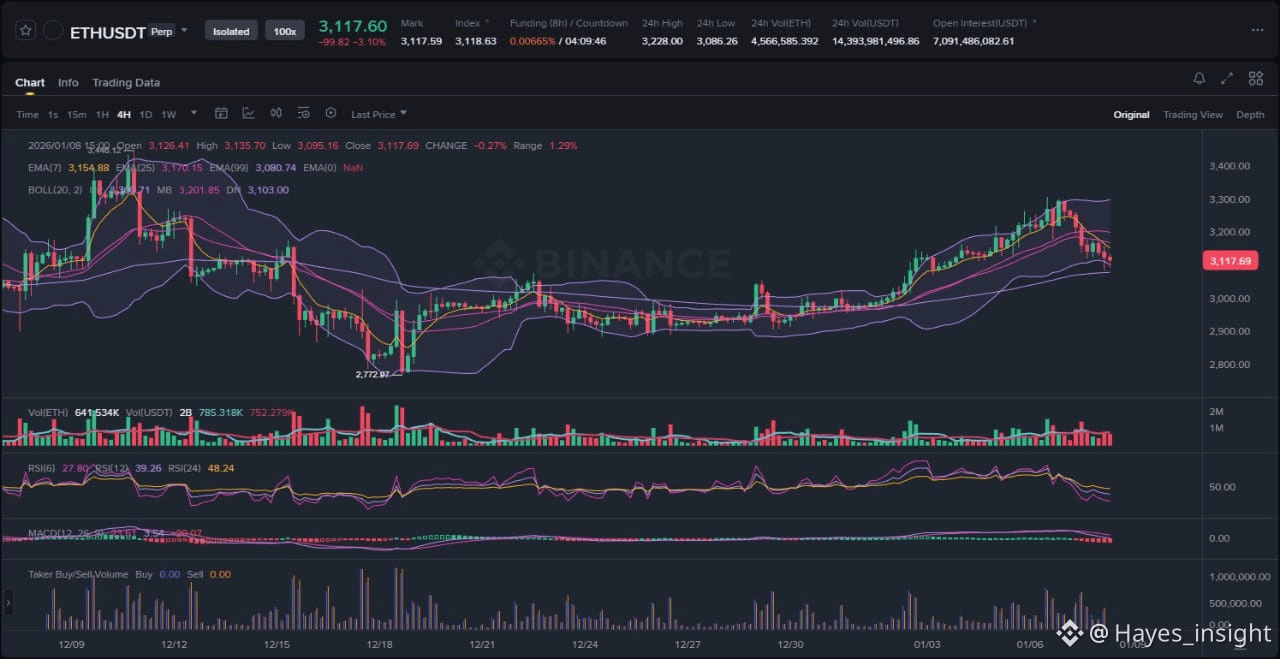Click the Mark price 3,117.59
The image size is (1280, 659).
pyautogui.click(x=421, y=41)
